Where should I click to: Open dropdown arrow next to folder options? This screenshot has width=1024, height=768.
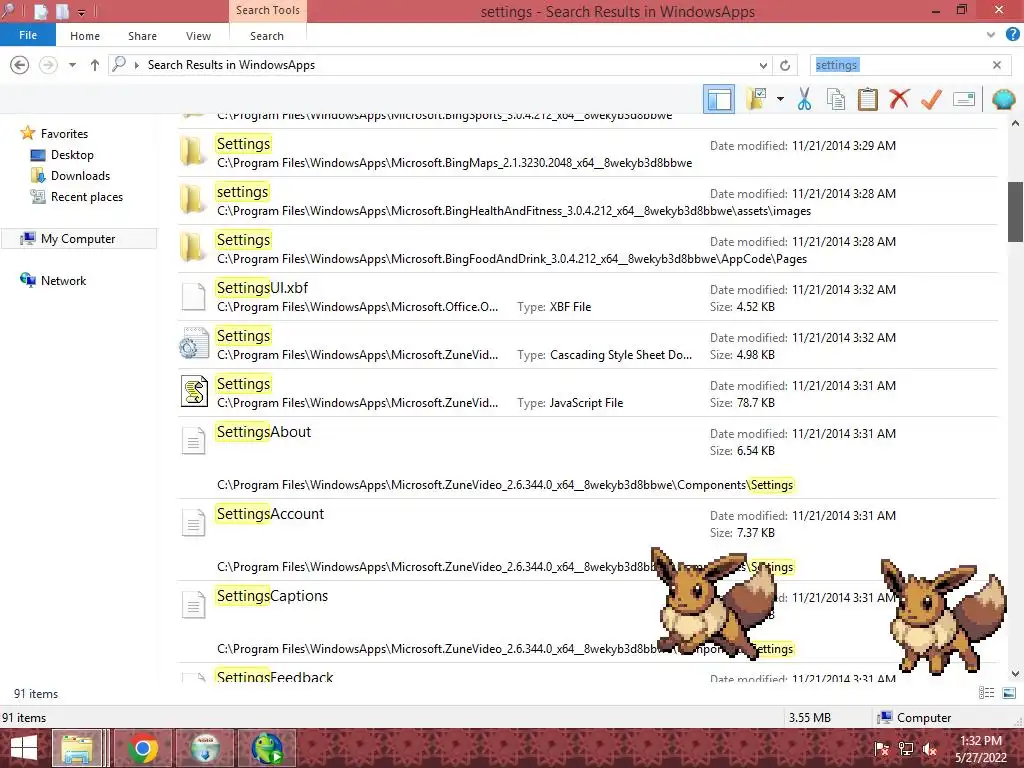(780, 99)
